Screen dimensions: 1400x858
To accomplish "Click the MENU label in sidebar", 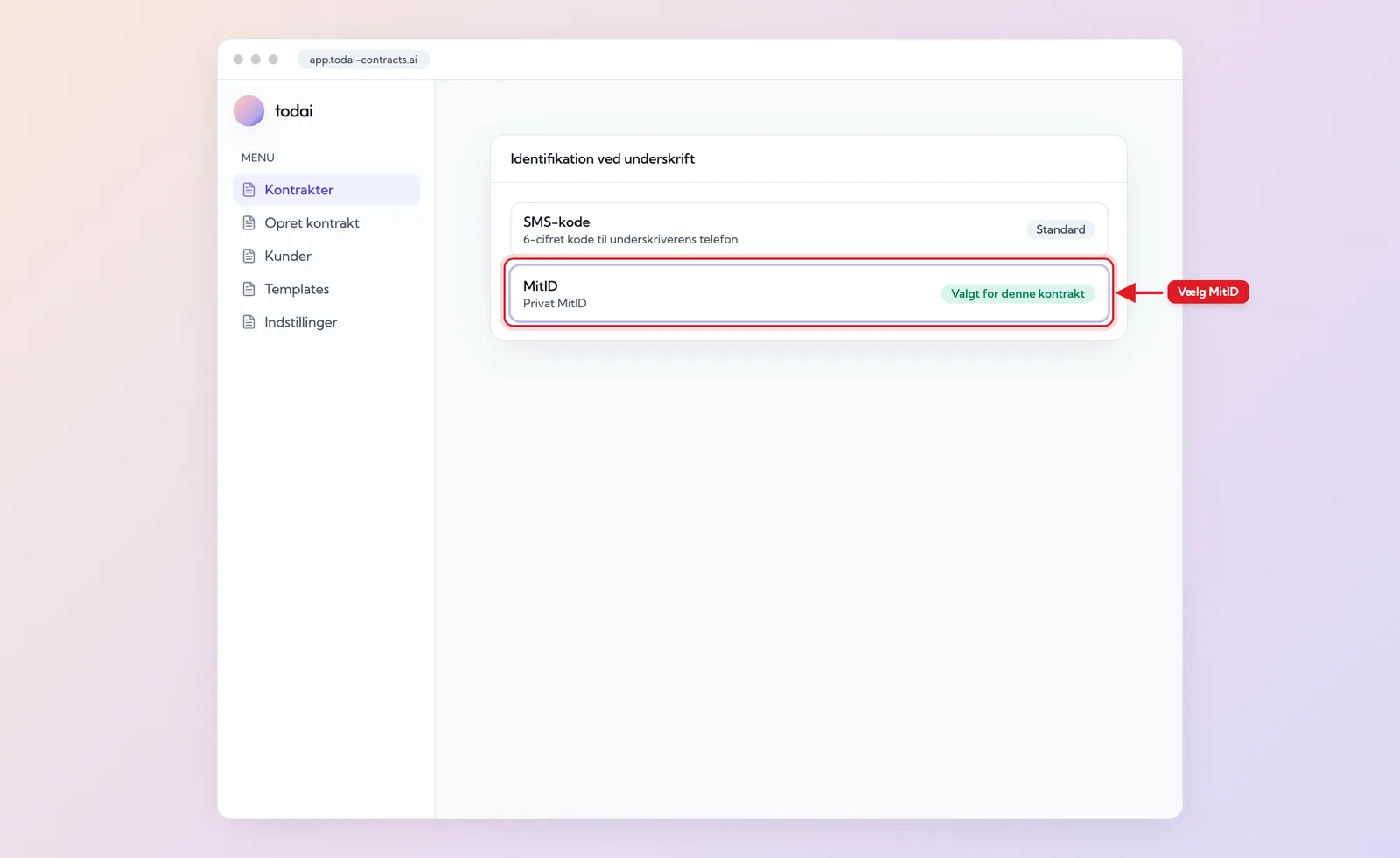I will pos(257,158).
